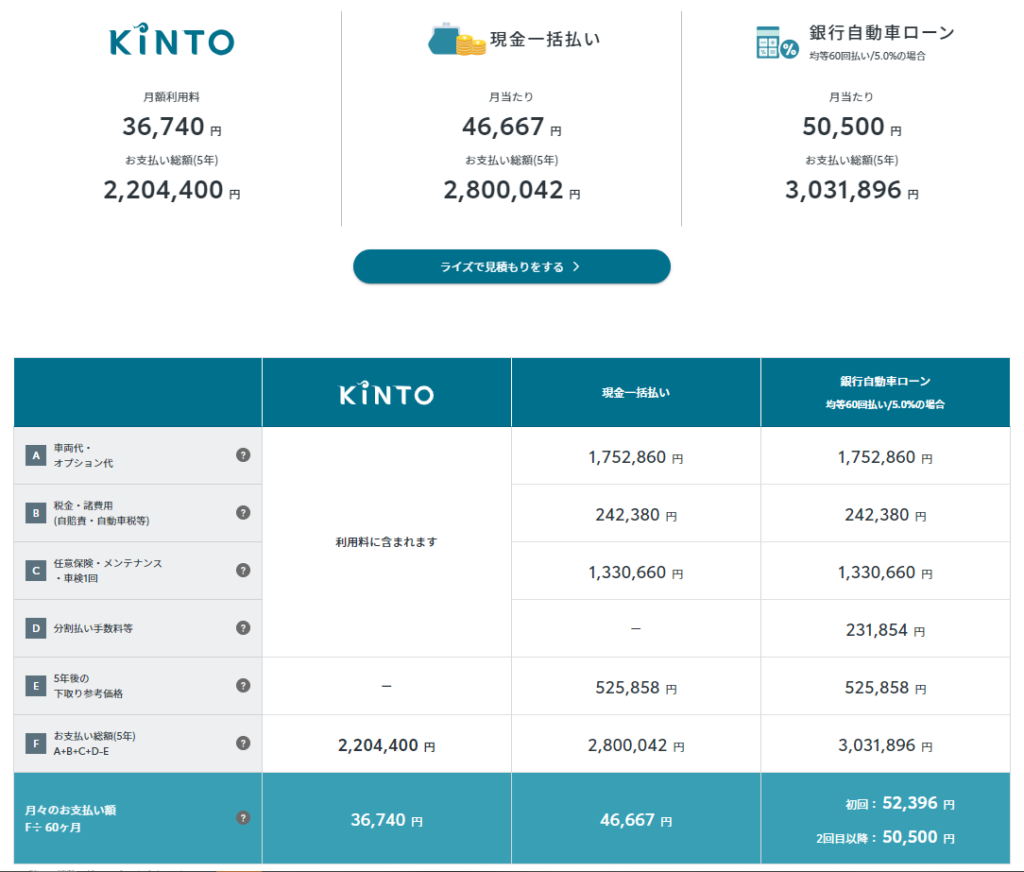Click 36,740 円 in the 月々のお支払い額 row

[387, 820]
